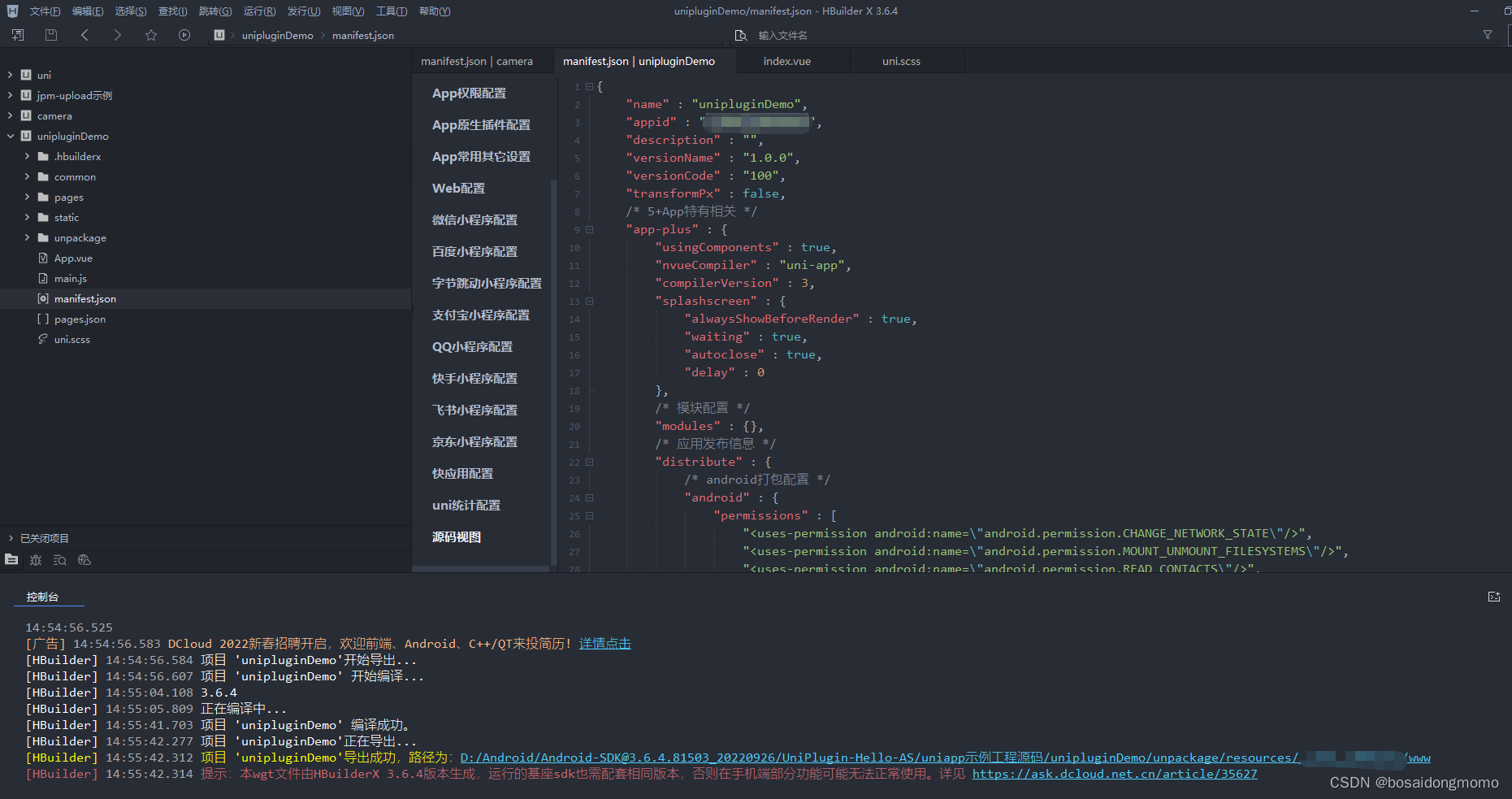This screenshot has width=1512, height=799.
Task: Go back with the left arrow icon
Action: pyautogui.click(x=84, y=35)
